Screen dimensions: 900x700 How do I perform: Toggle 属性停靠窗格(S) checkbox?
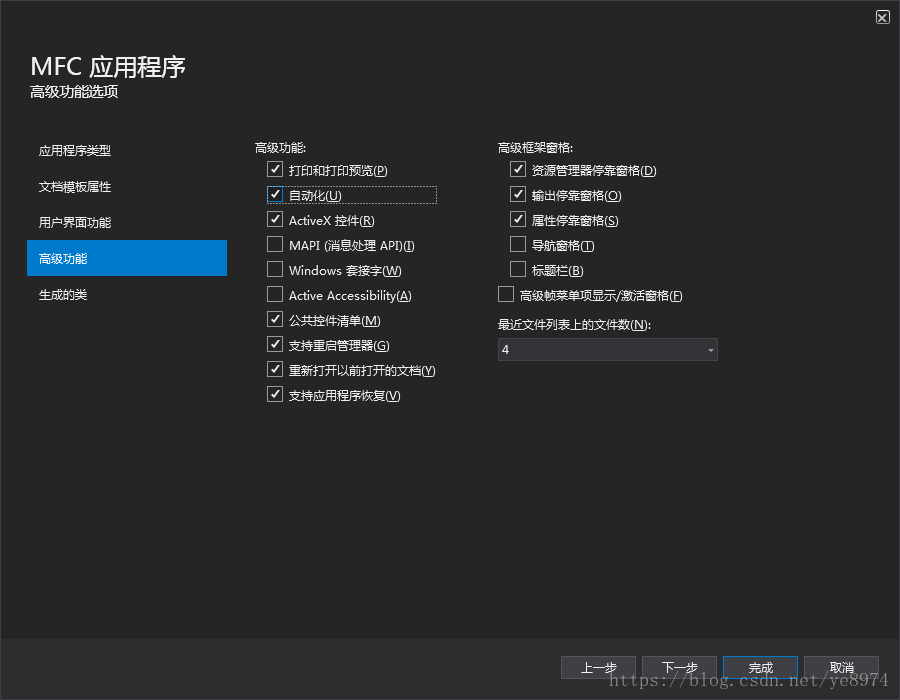(518, 219)
